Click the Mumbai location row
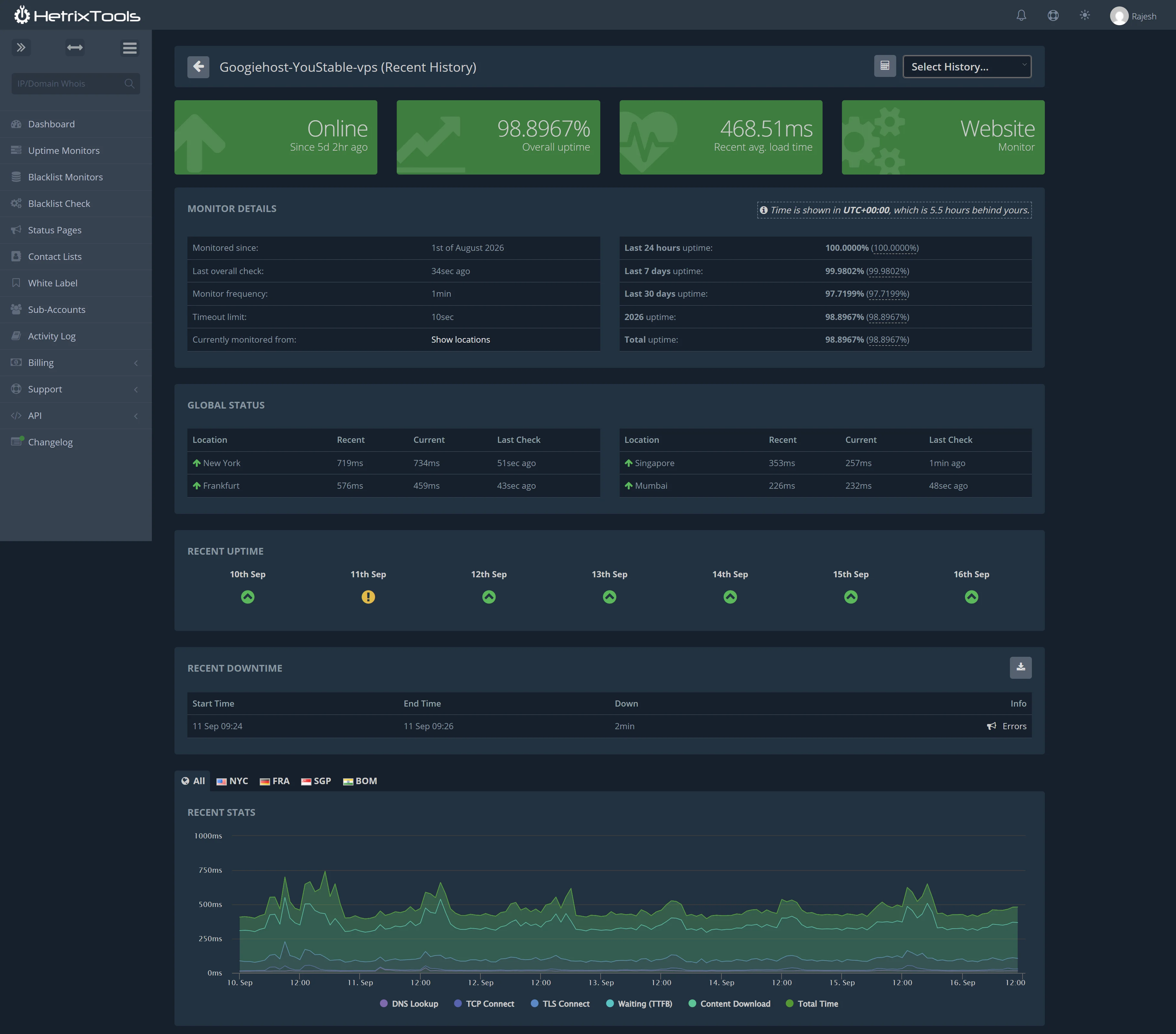Viewport: 1176px width, 1034px height. [825, 485]
